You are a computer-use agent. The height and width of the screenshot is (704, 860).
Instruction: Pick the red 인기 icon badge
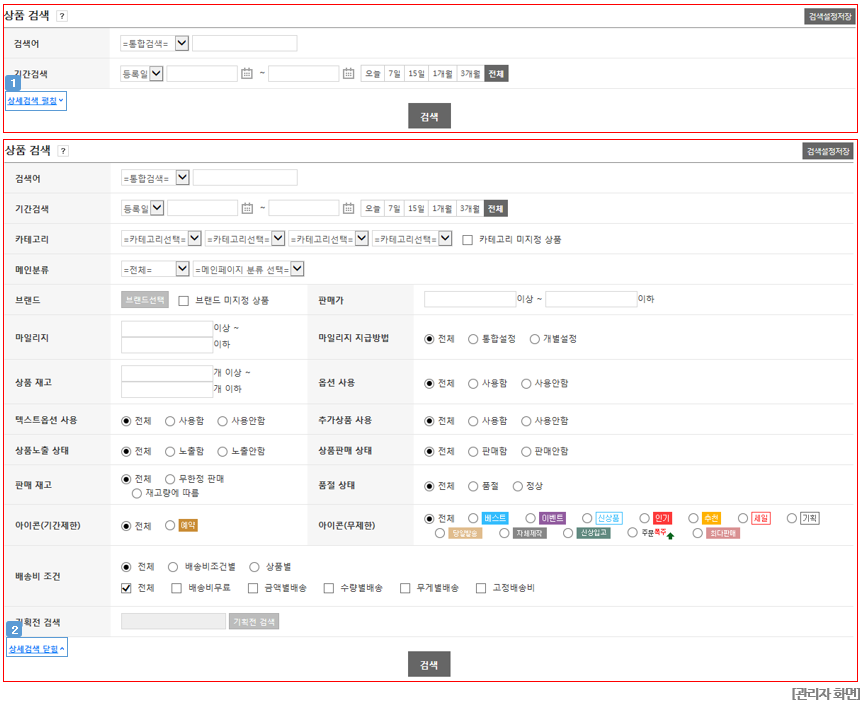(663, 518)
